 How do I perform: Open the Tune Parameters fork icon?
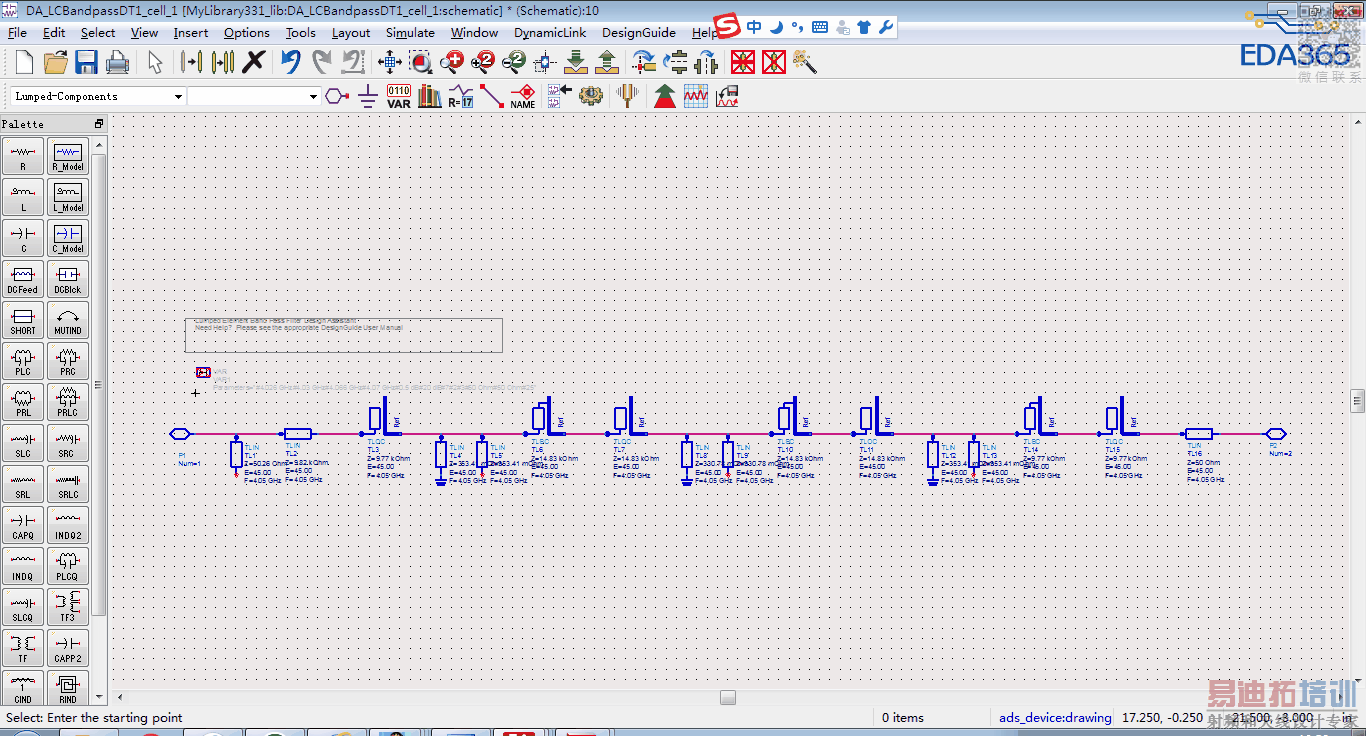click(628, 96)
